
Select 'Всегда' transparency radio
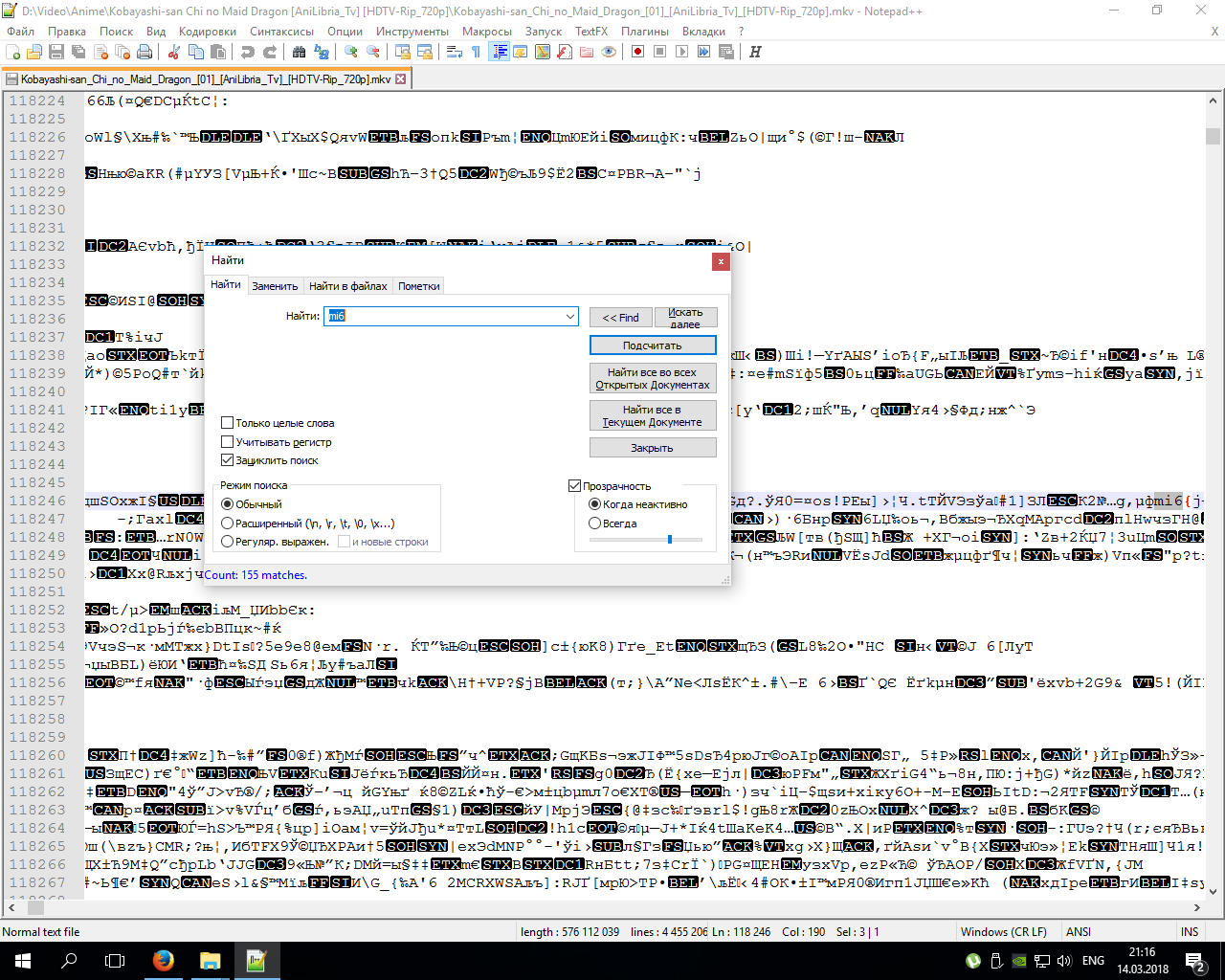(612, 523)
